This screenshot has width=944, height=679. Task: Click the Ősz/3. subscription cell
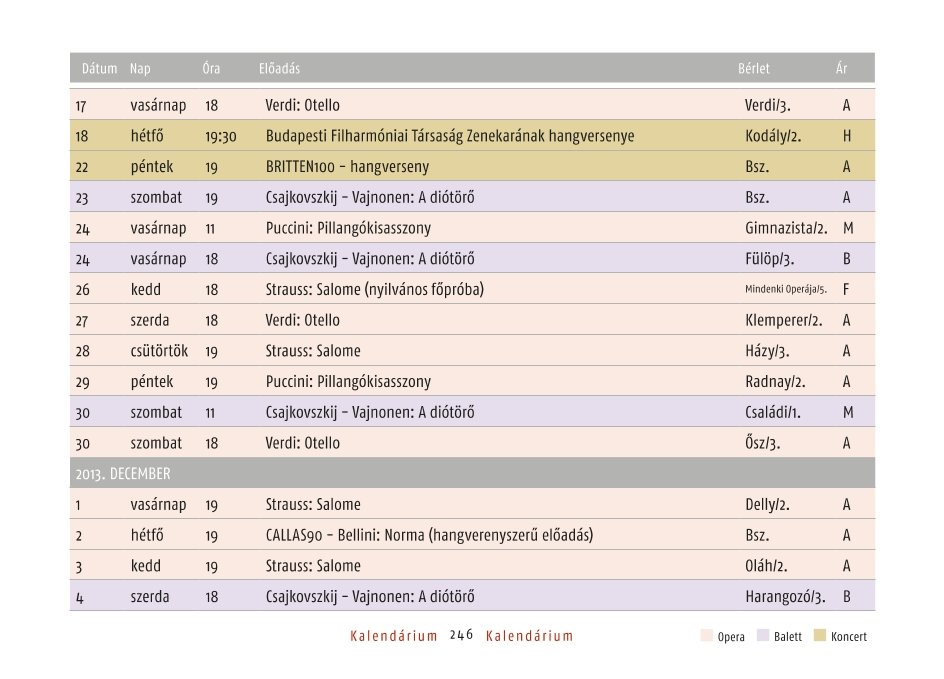point(762,443)
